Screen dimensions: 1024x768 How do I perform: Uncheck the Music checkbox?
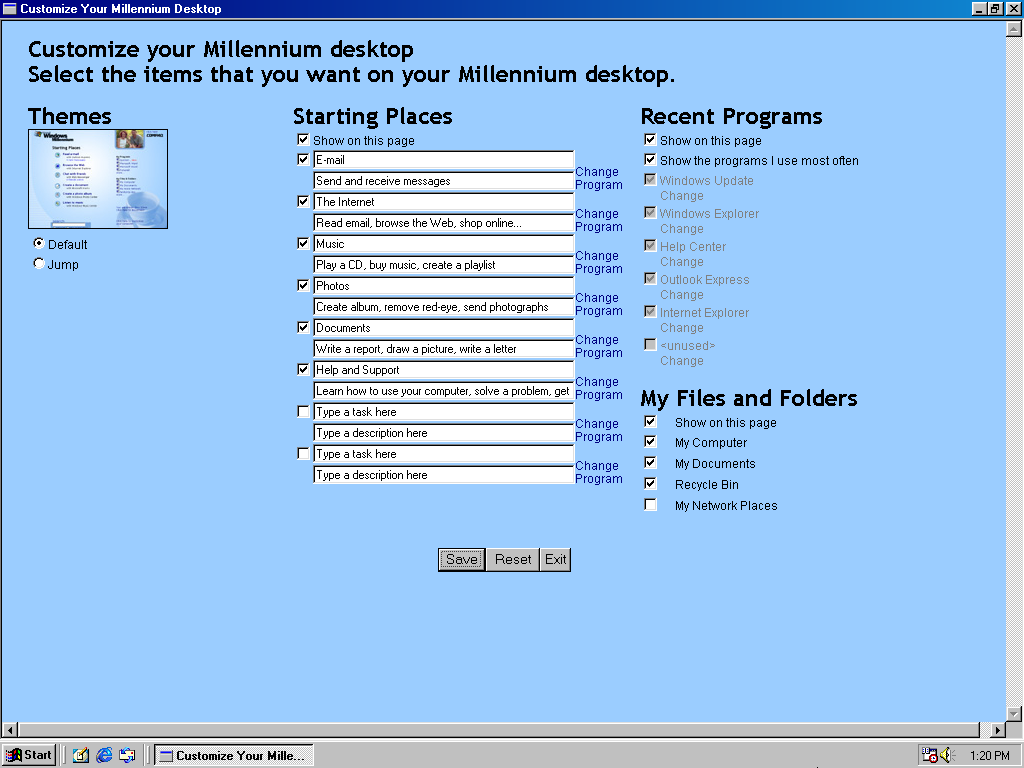tap(303, 243)
